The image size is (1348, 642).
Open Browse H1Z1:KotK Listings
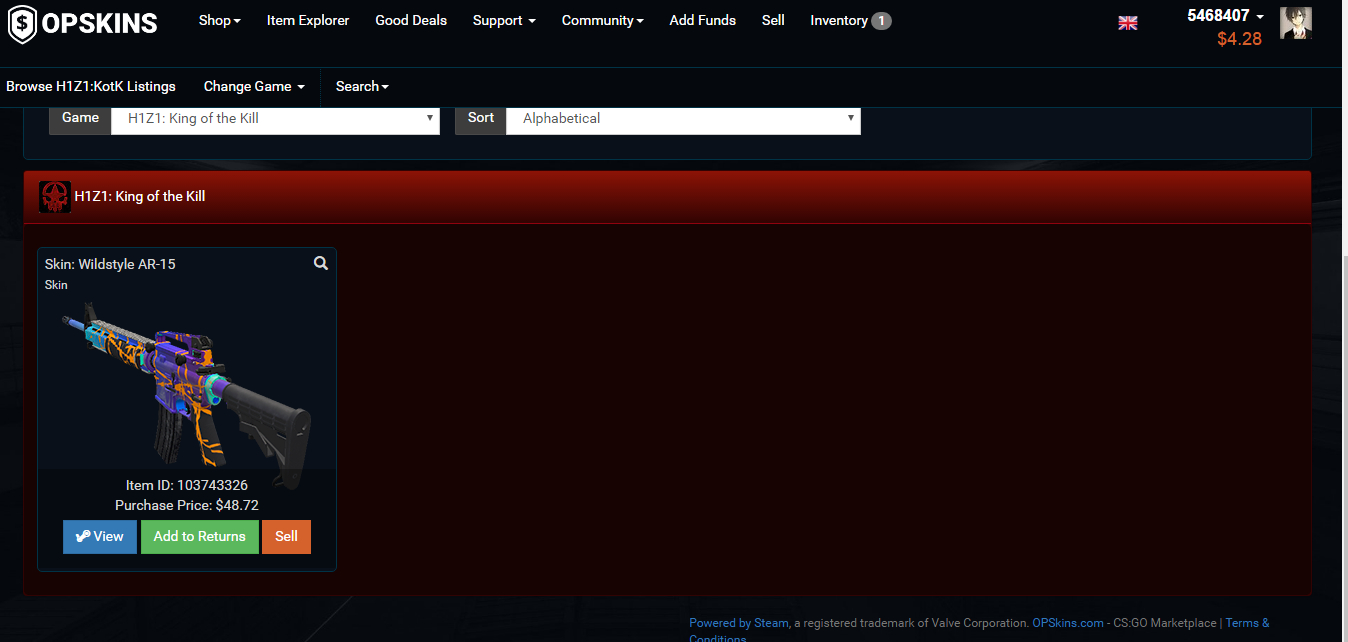91,86
